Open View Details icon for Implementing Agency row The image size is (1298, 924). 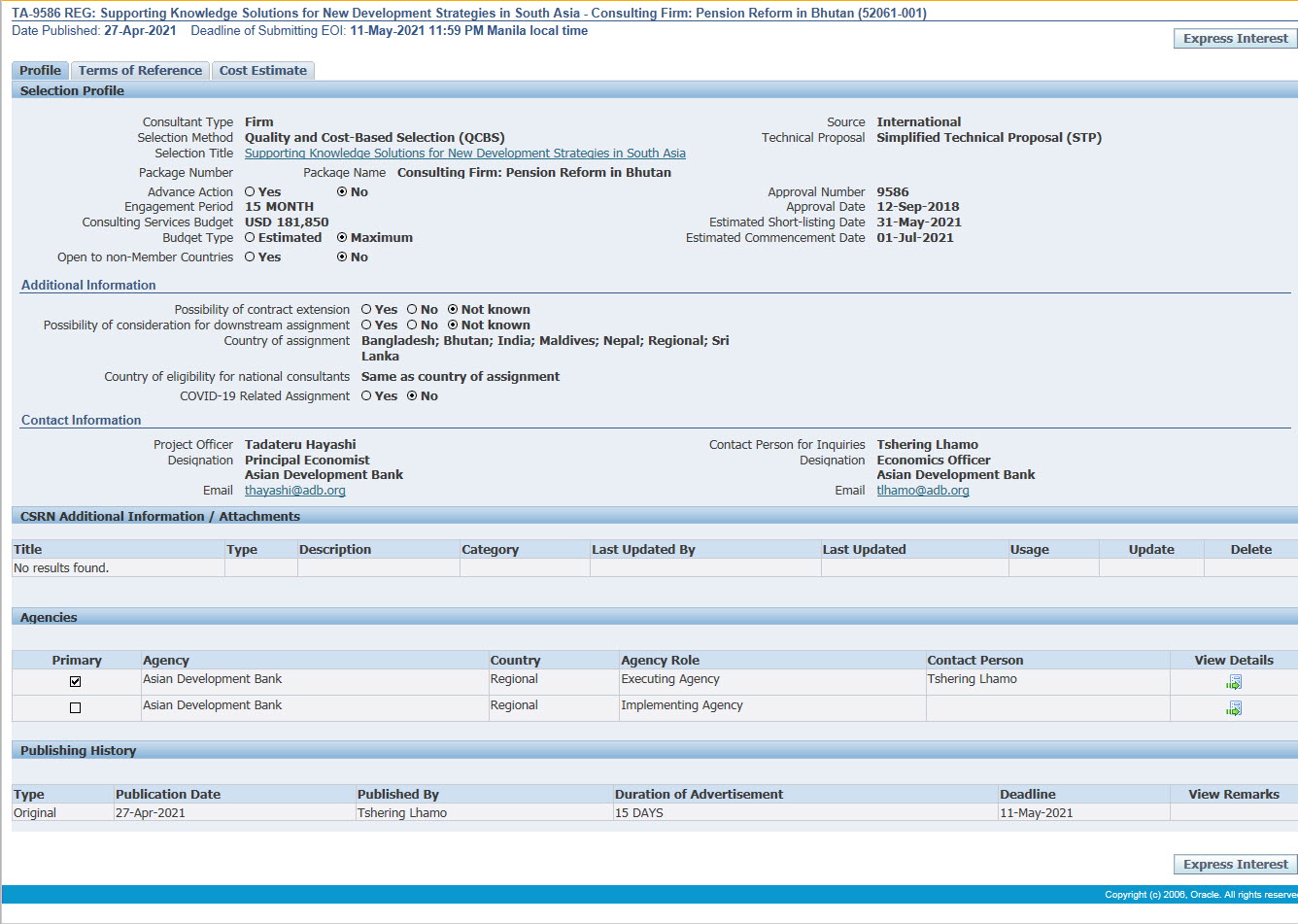1234,708
